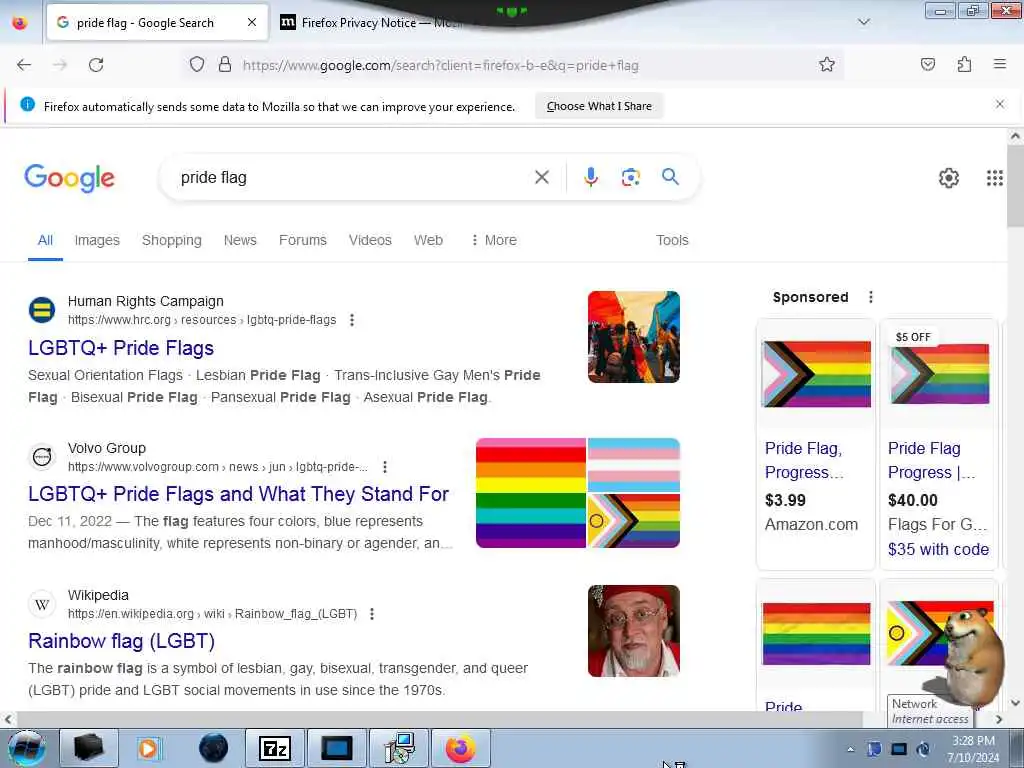Select the Shopping search tab
Image resolution: width=1024 pixels, height=768 pixels.
tap(172, 240)
